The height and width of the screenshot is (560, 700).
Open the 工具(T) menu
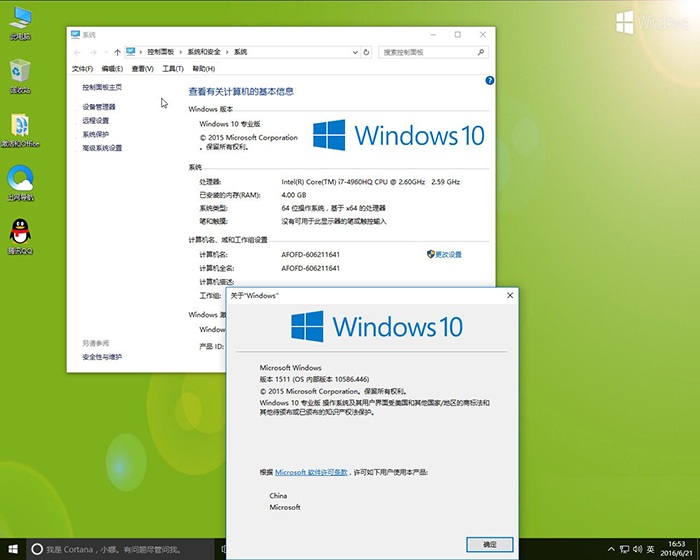[173, 69]
